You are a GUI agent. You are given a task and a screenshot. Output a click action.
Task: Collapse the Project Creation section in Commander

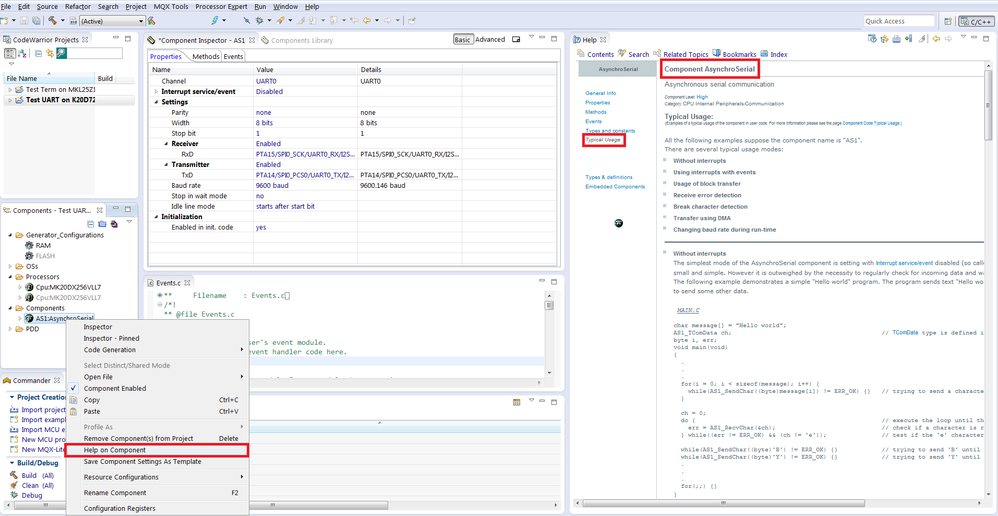(11, 397)
